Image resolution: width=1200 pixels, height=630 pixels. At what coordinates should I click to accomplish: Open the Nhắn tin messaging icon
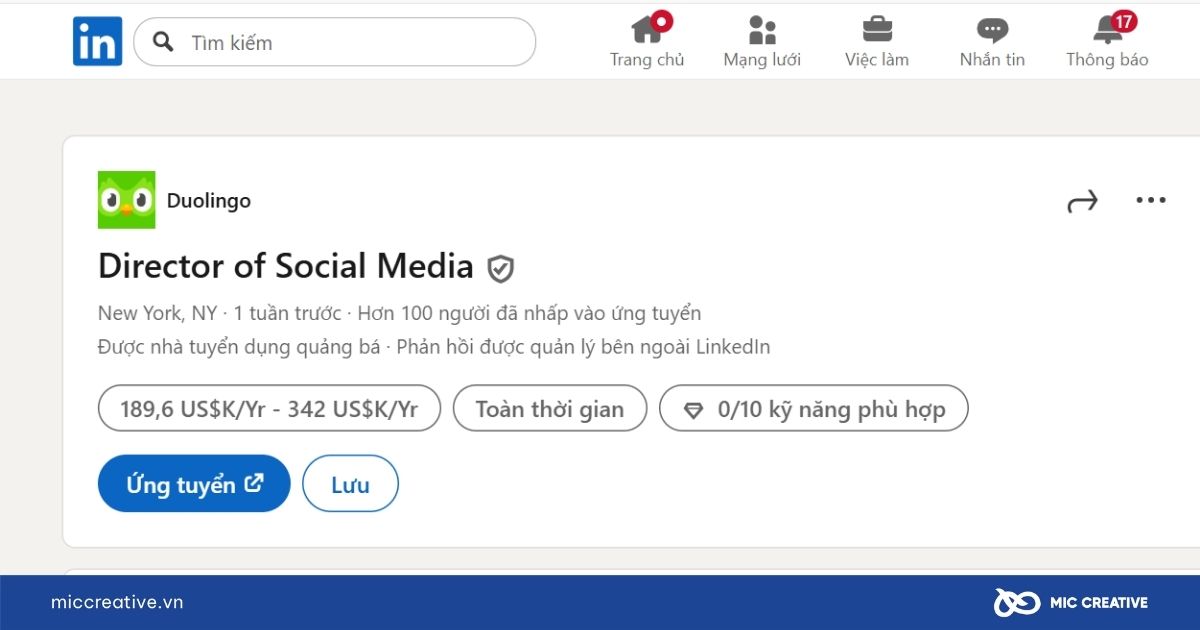[992, 30]
